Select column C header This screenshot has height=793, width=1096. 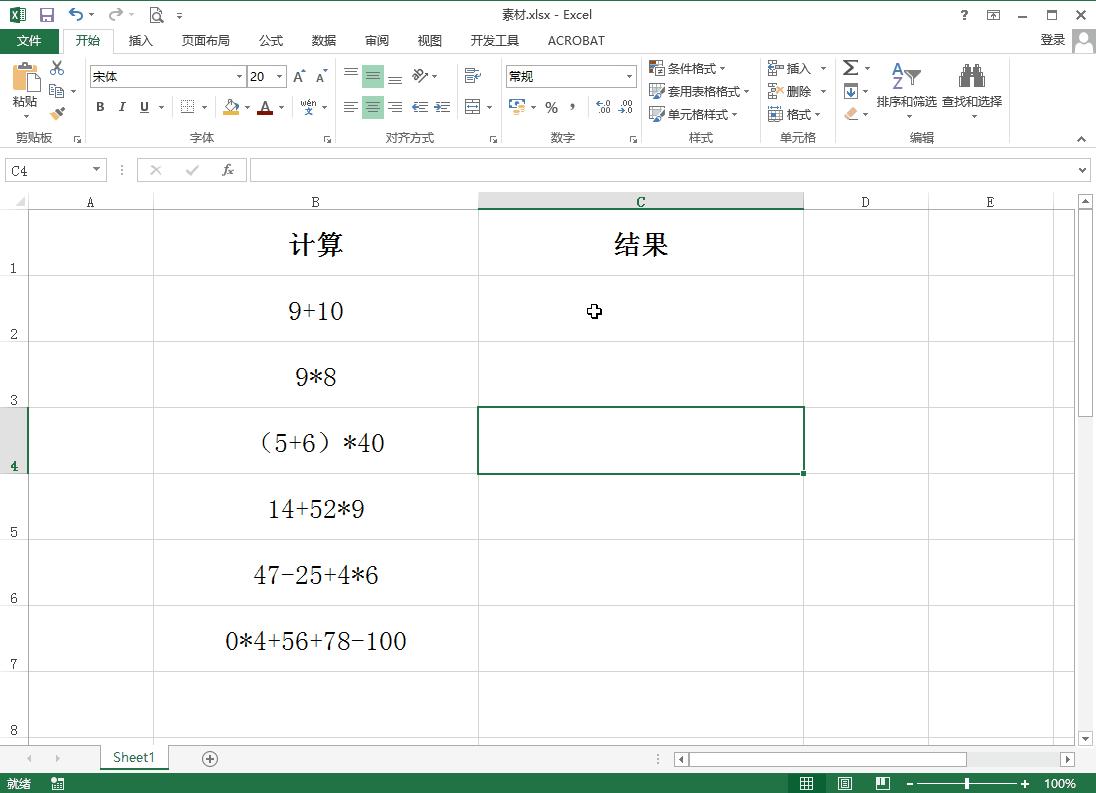(x=641, y=201)
